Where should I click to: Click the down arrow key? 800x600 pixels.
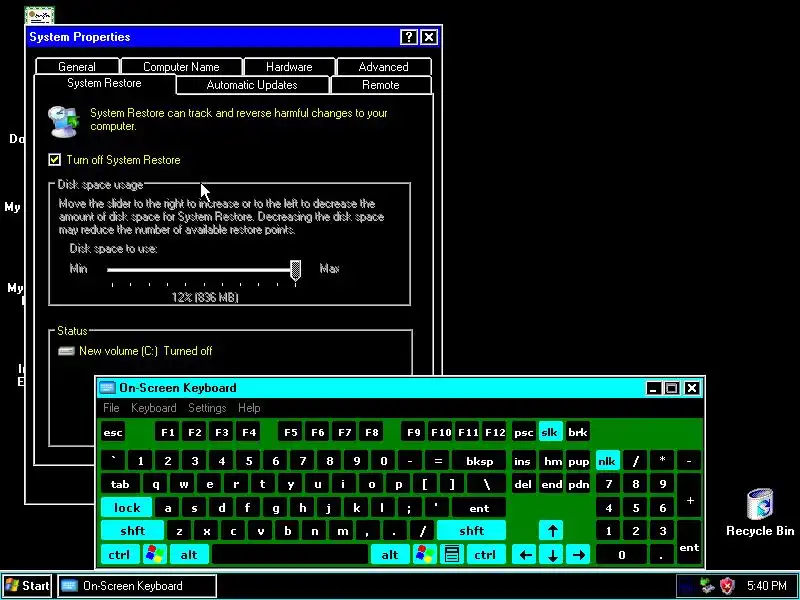[552, 555]
